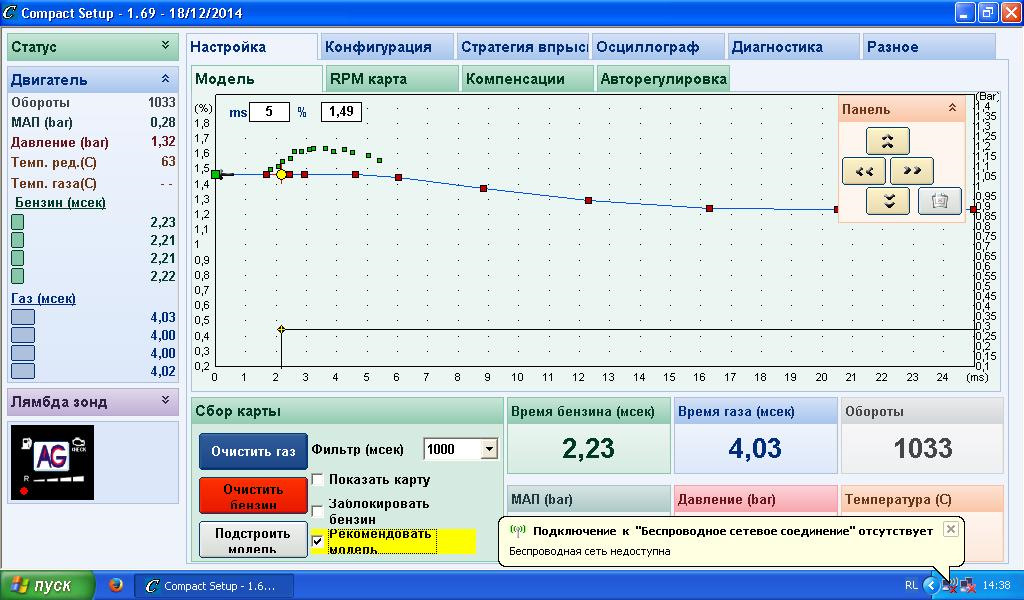Click the double up-arrow button in Панель
Screen dimensions: 1024x600
point(888,140)
